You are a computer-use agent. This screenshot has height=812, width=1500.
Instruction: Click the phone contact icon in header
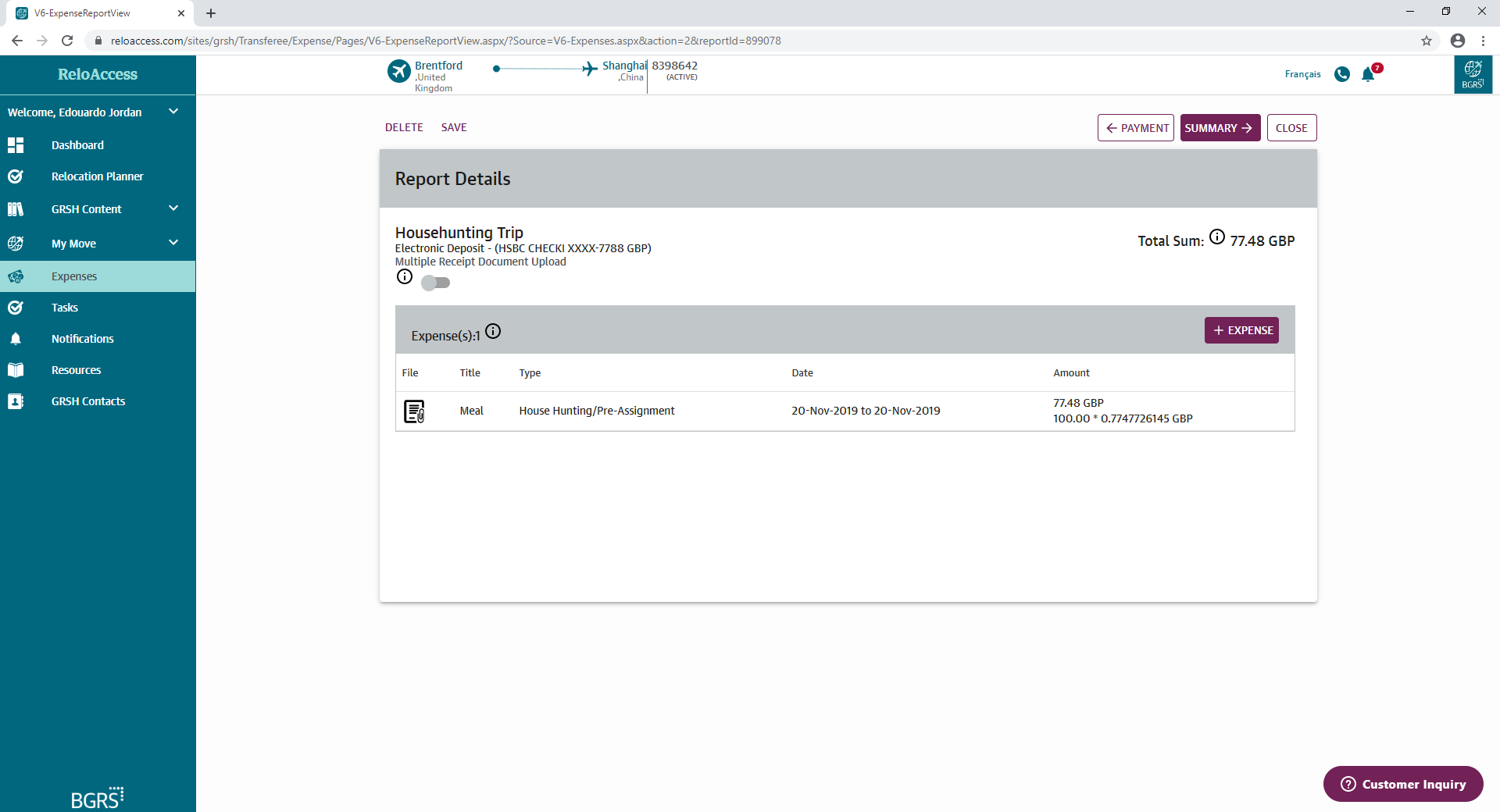click(x=1342, y=74)
